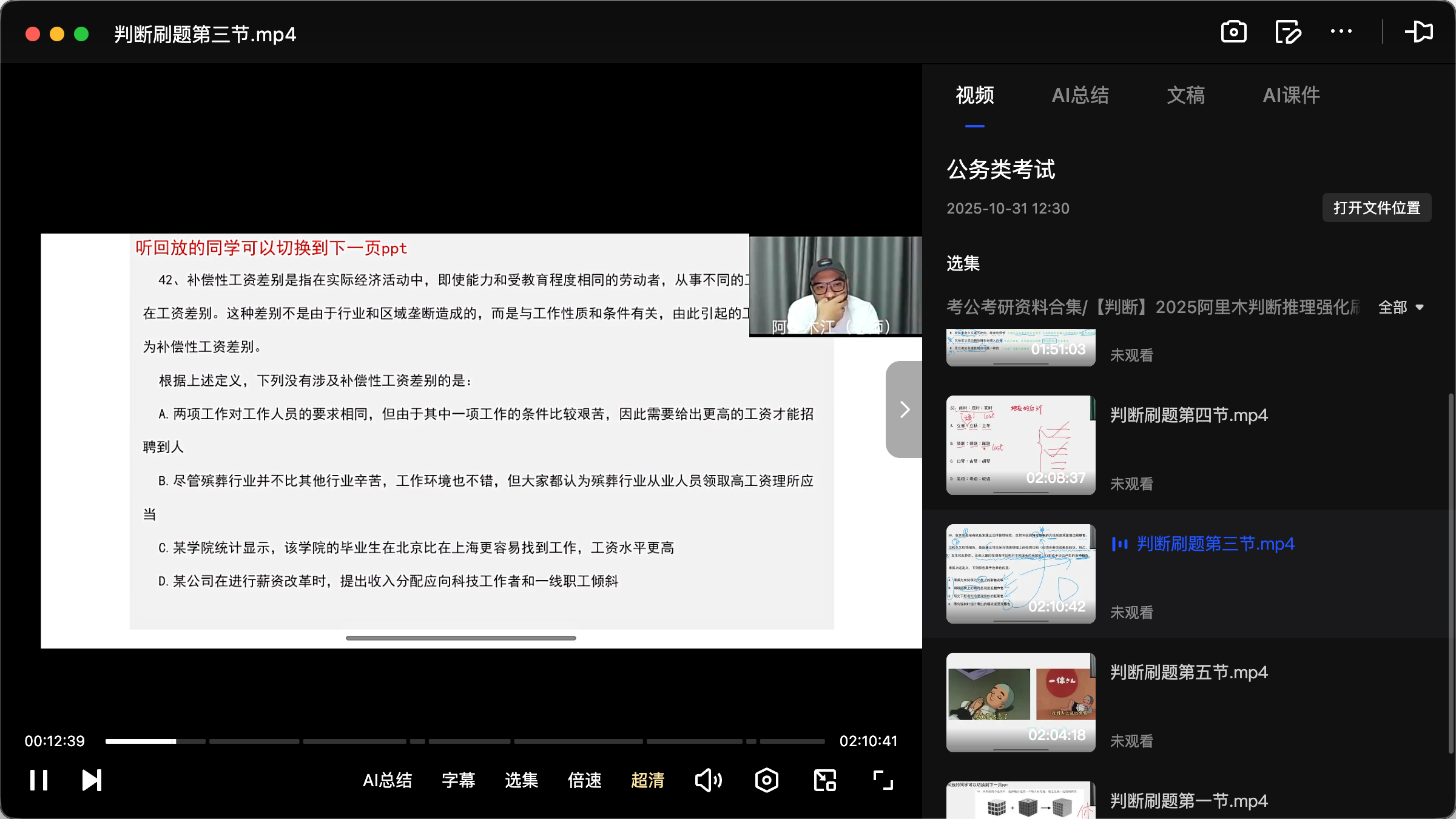Image resolution: width=1456 pixels, height=819 pixels.
Task: Open the more options ellipsis icon
Action: [1341, 32]
